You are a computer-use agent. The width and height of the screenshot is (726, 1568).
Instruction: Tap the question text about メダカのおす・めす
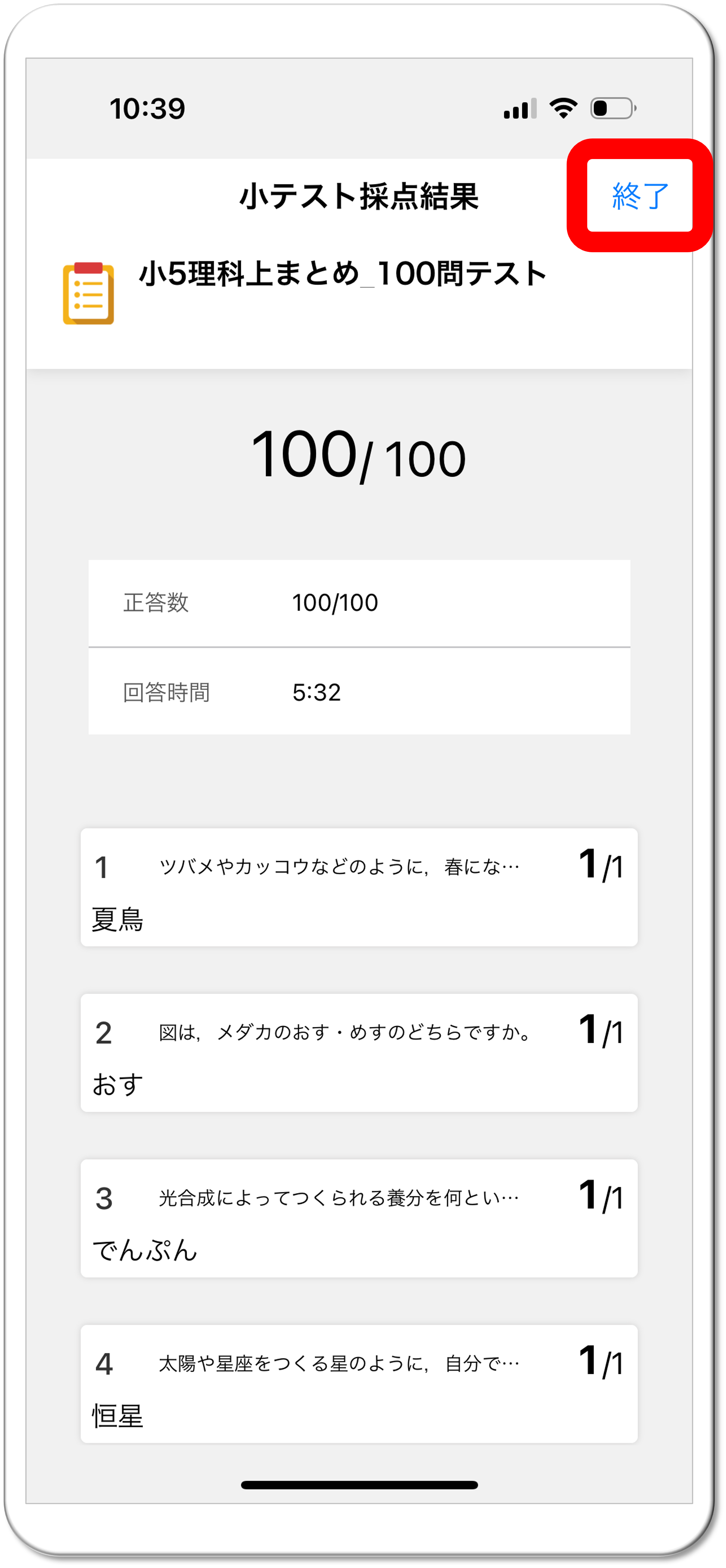click(x=346, y=1032)
